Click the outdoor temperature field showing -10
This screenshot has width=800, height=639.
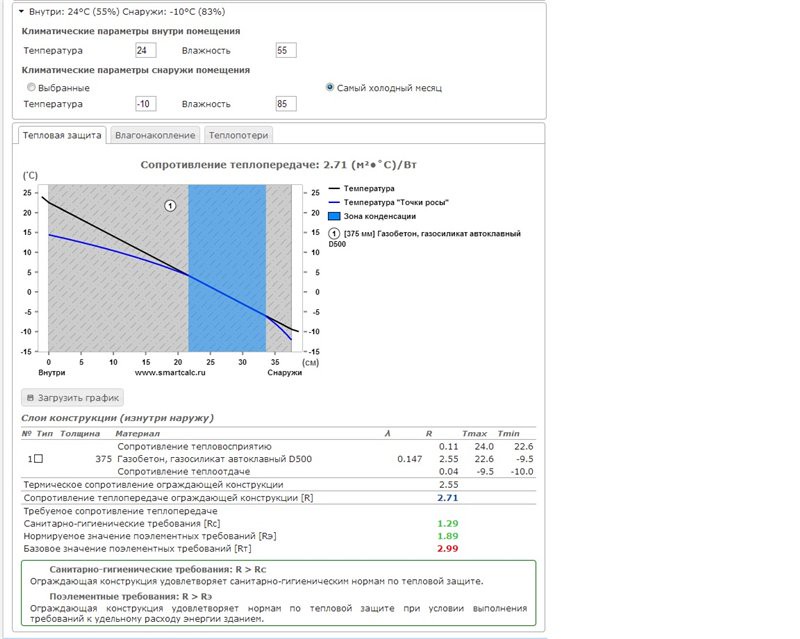pyautogui.click(x=145, y=104)
